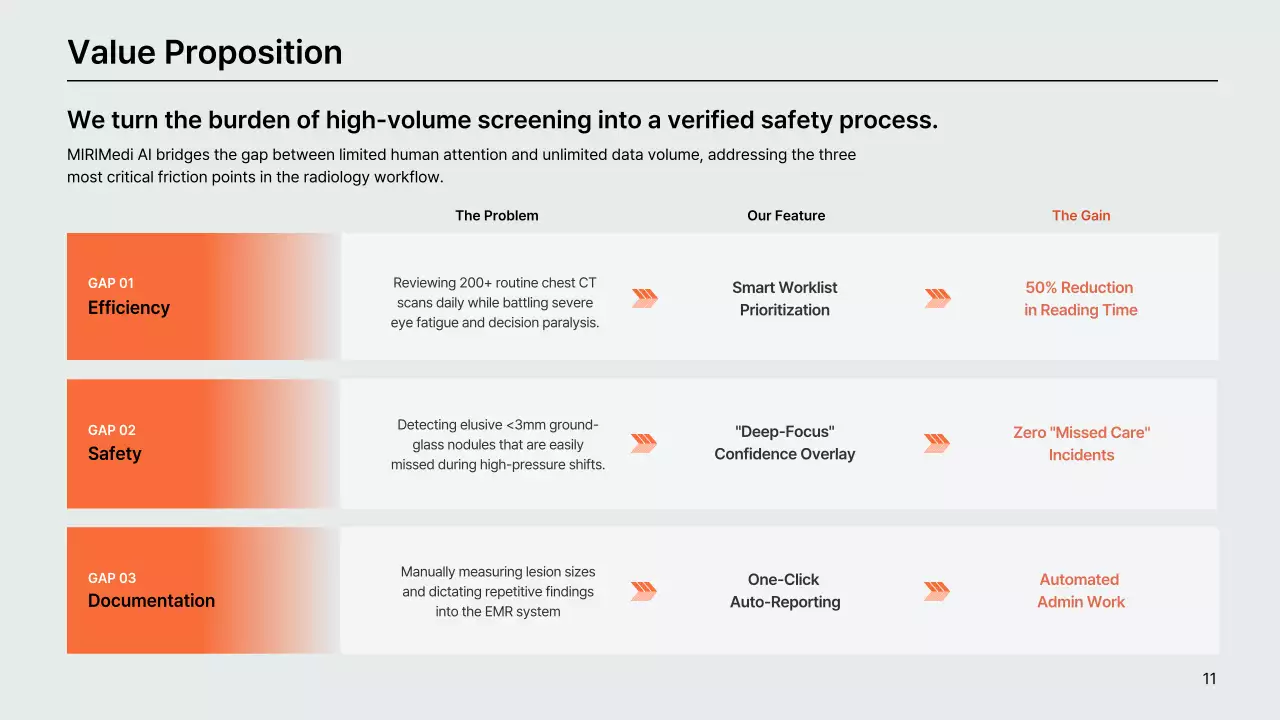This screenshot has width=1280, height=720.
Task: Click the Zero "Missed Care" Incidents text
Action: point(1081,443)
